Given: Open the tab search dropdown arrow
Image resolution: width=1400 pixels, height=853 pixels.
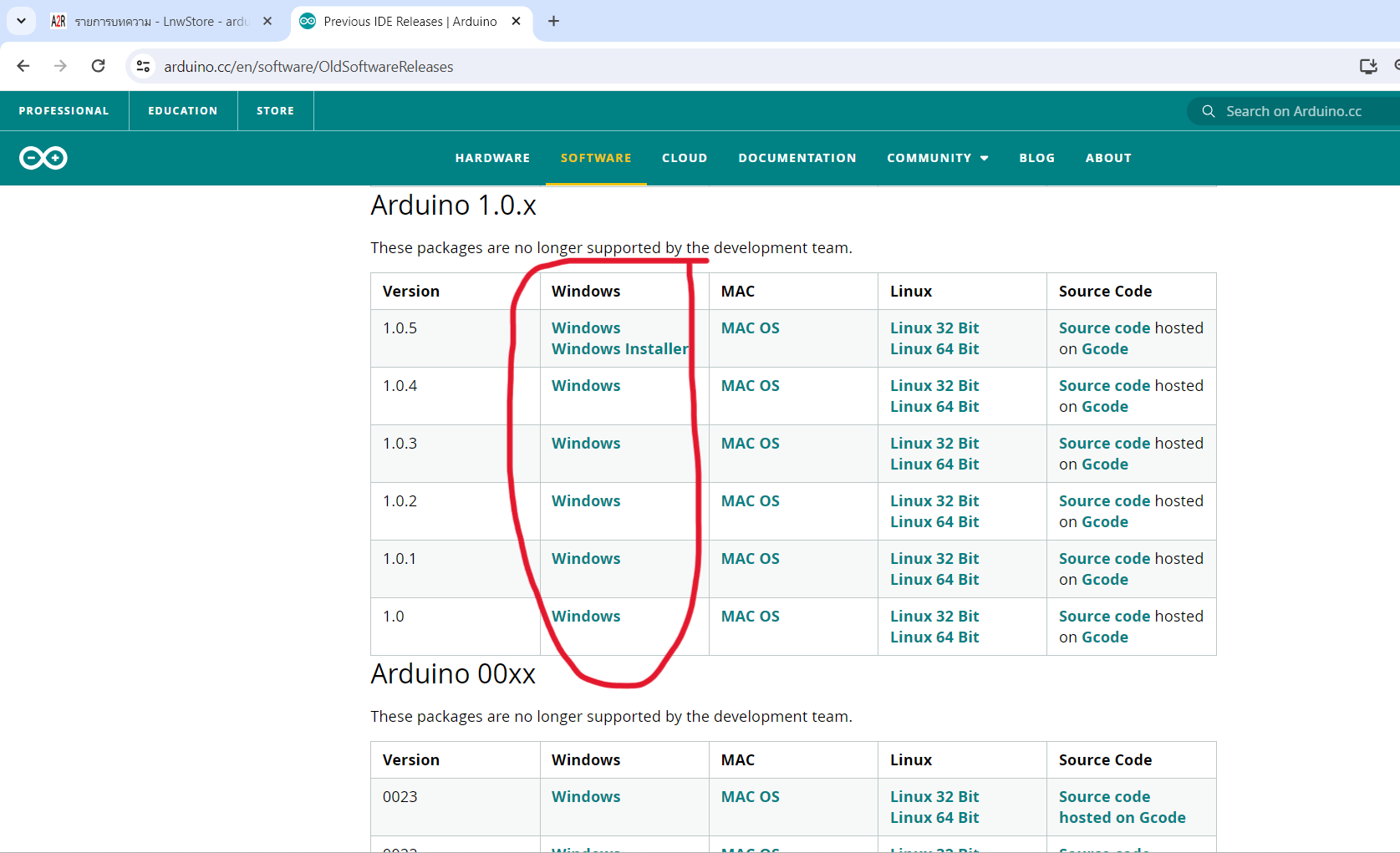Looking at the screenshot, I should coord(21,21).
